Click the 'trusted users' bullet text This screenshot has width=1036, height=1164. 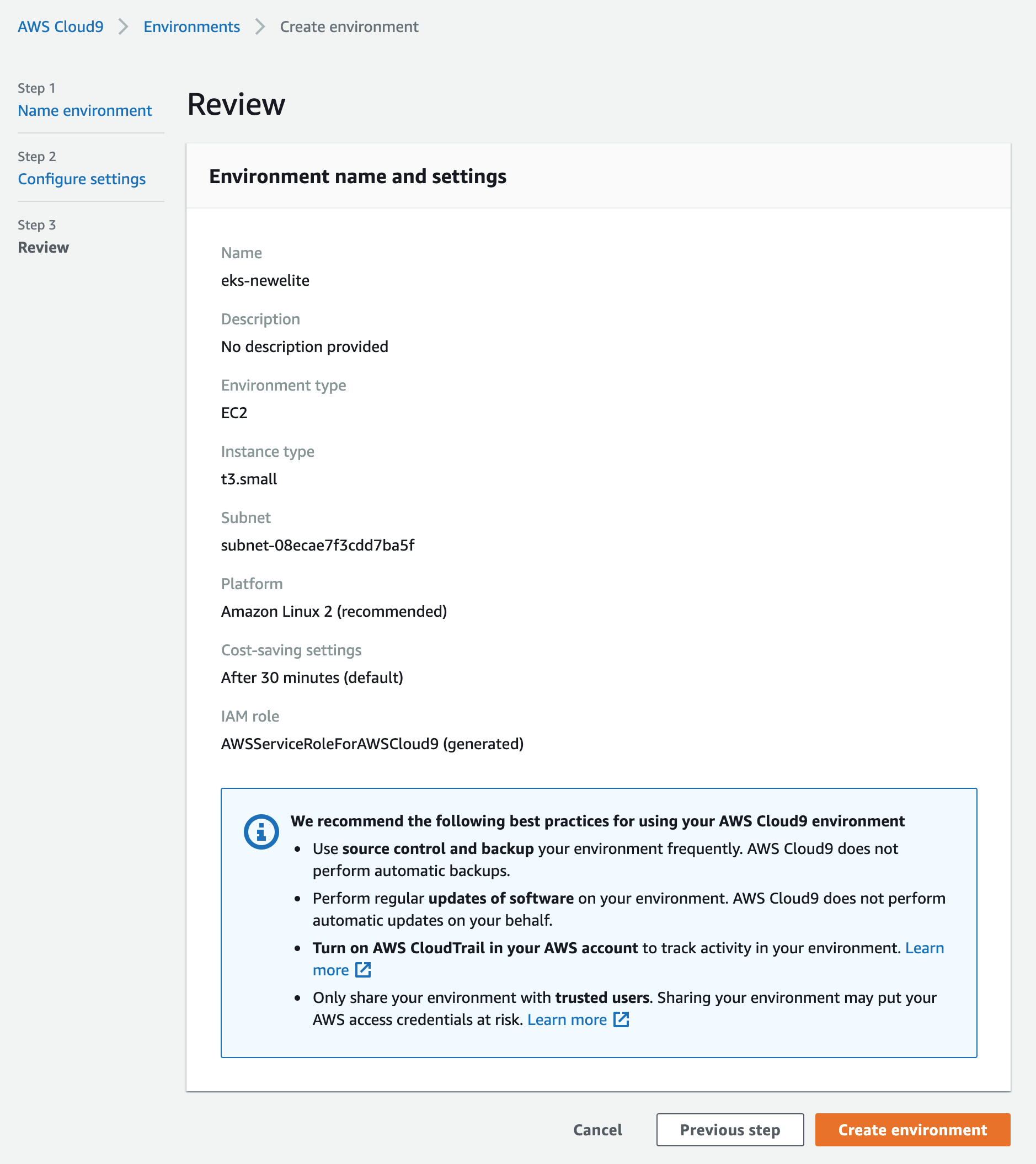click(x=625, y=1008)
